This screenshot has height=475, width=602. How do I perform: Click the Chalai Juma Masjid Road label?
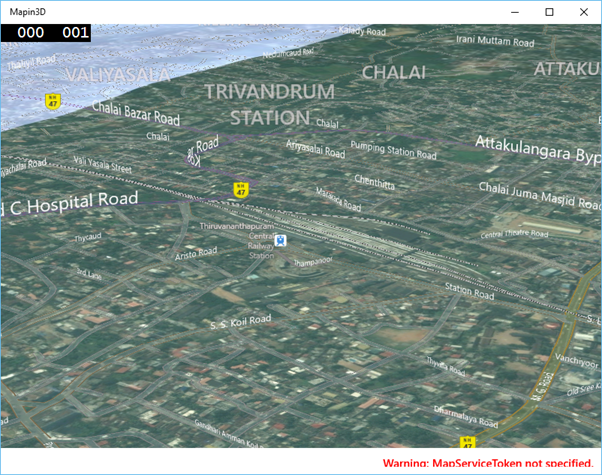(x=539, y=196)
